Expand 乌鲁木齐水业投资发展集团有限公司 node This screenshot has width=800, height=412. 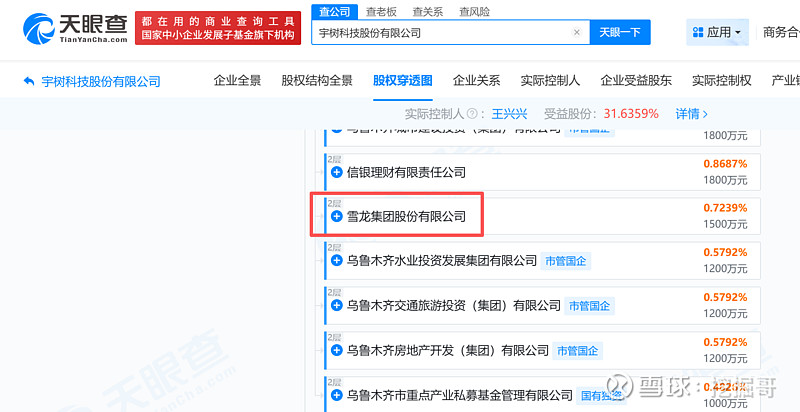pyautogui.click(x=336, y=261)
